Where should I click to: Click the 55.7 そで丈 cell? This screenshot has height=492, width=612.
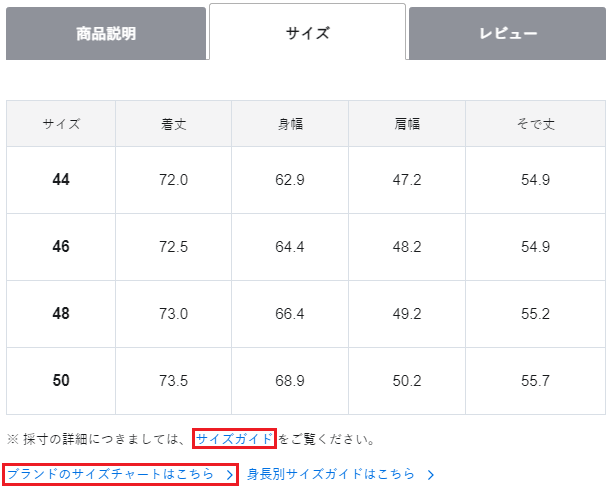pos(535,381)
